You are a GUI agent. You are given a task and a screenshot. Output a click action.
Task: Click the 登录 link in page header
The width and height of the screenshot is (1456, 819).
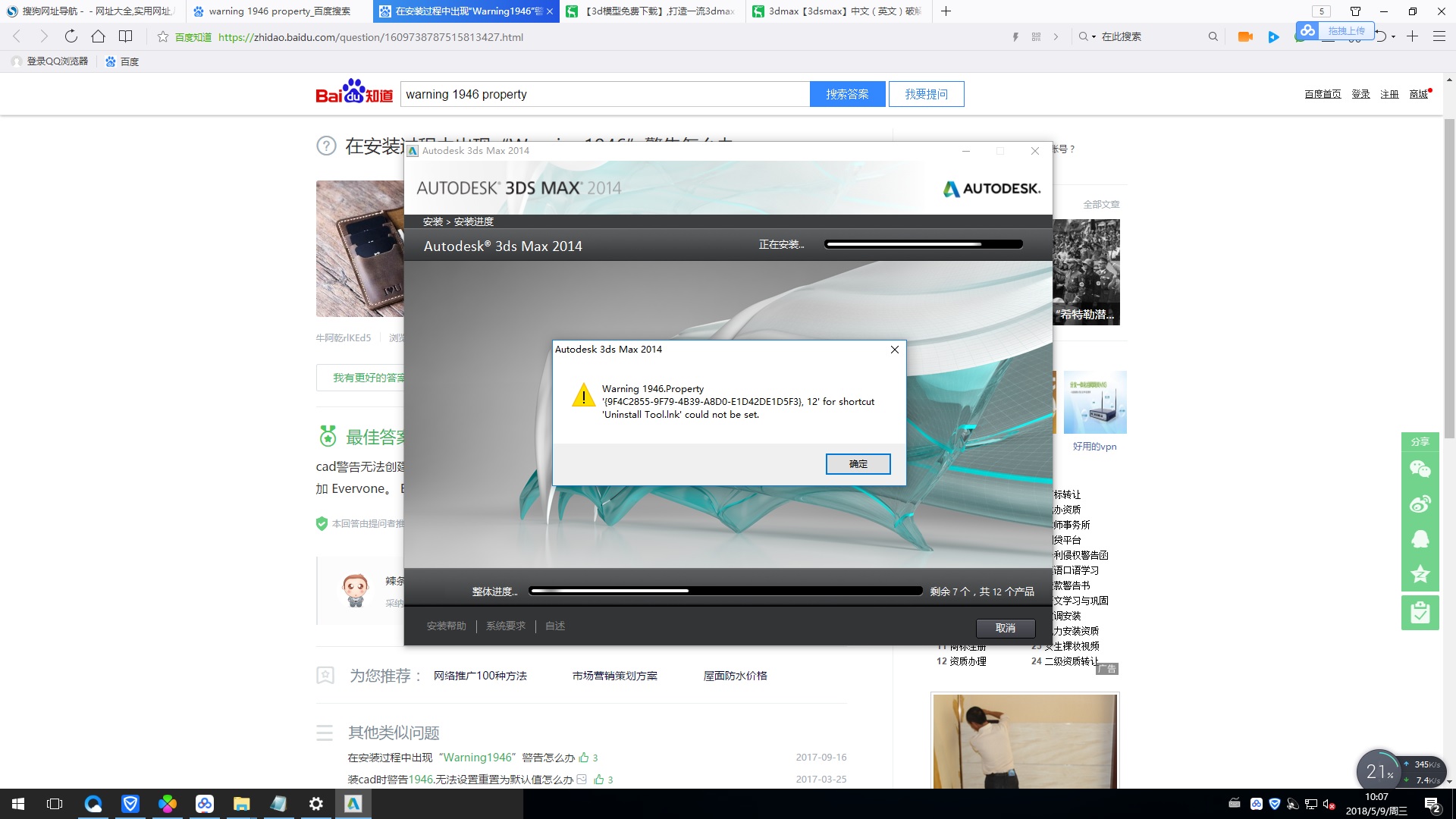1360,94
